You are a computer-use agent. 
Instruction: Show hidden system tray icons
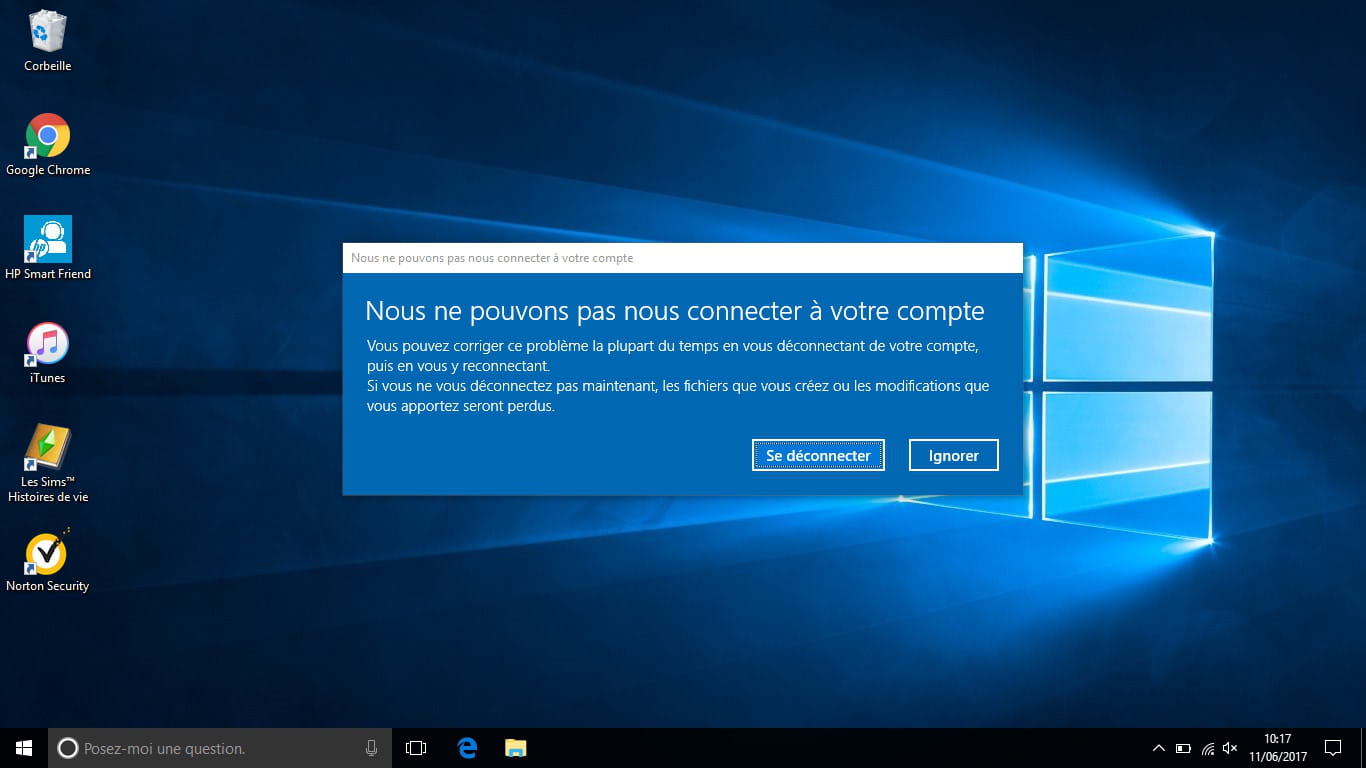point(1158,748)
